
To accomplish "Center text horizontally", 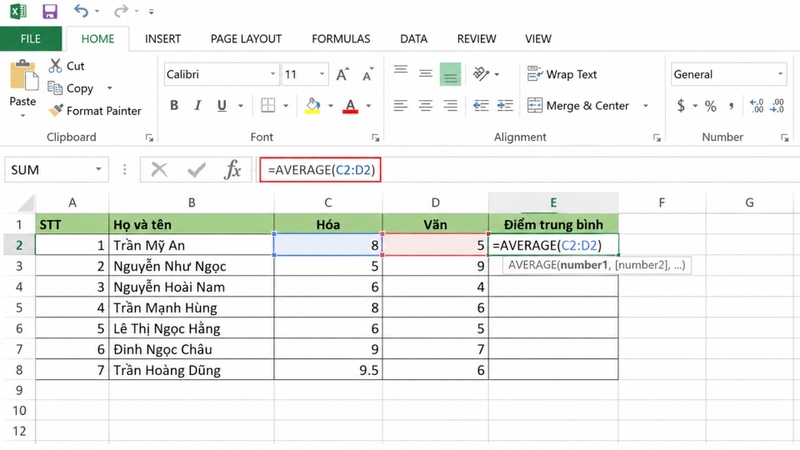I will point(426,106).
